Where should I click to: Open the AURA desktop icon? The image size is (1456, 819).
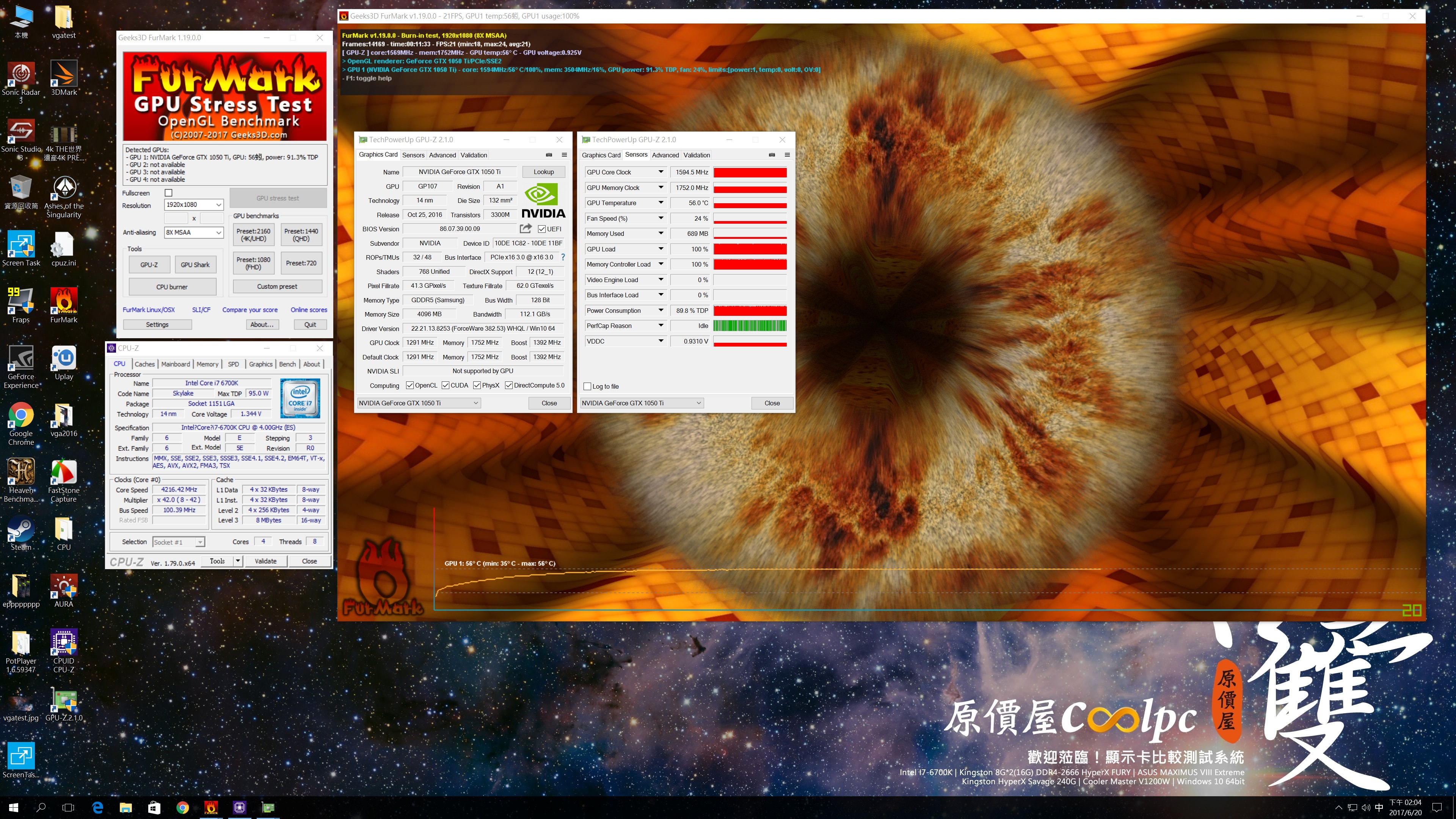coord(64,591)
